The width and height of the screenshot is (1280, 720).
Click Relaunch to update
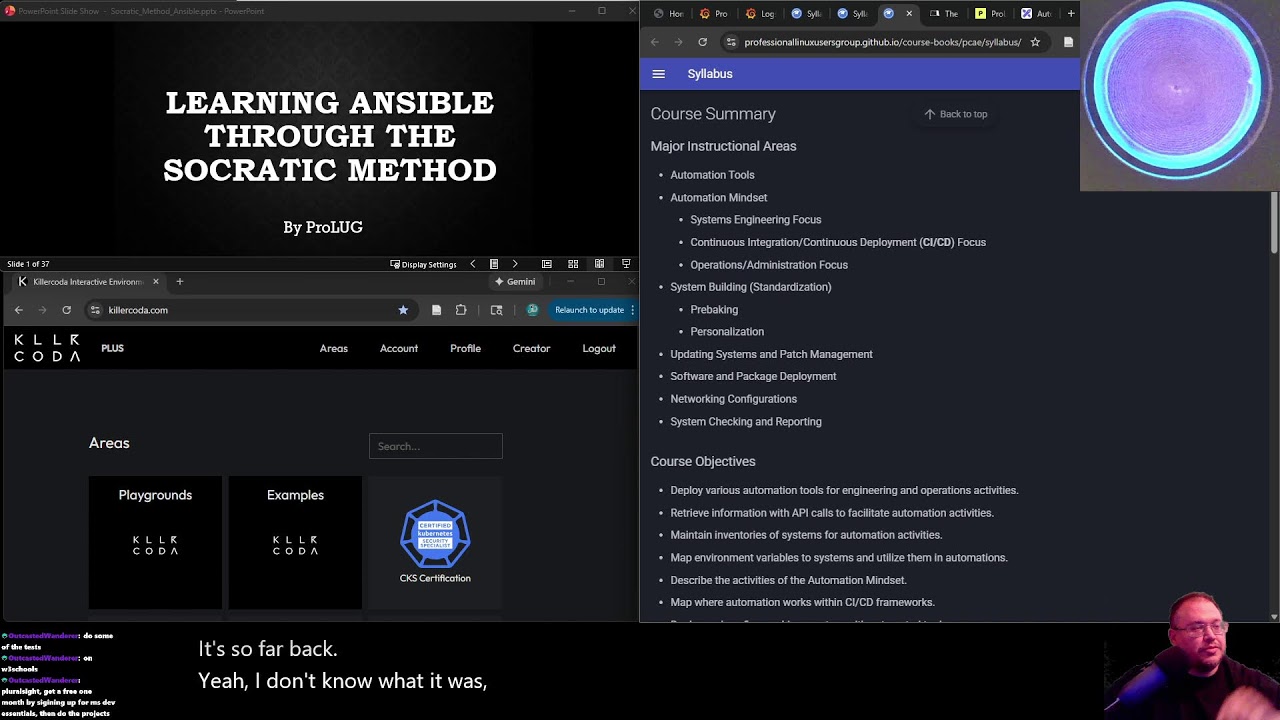tap(589, 310)
